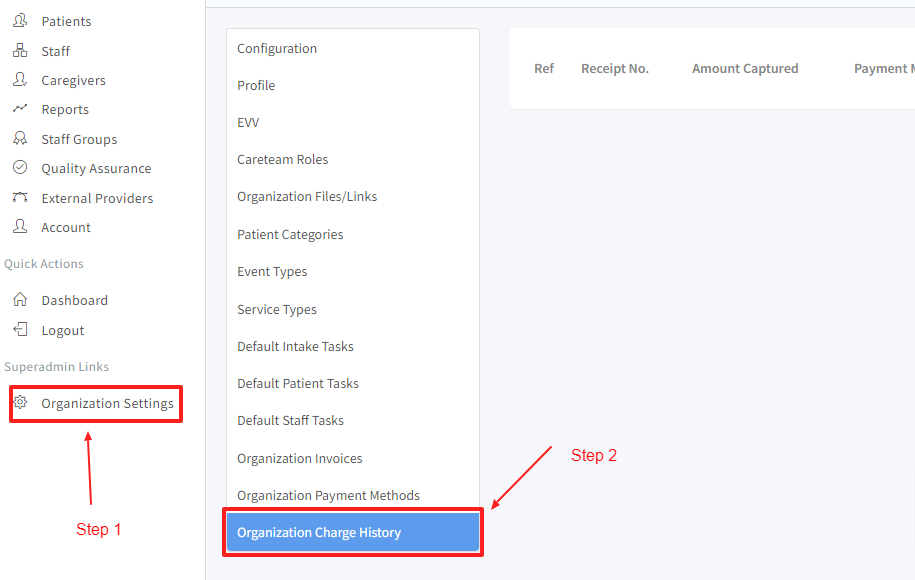Open Organization Settings link
This screenshot has height=580, width=915.
(107, 404)
